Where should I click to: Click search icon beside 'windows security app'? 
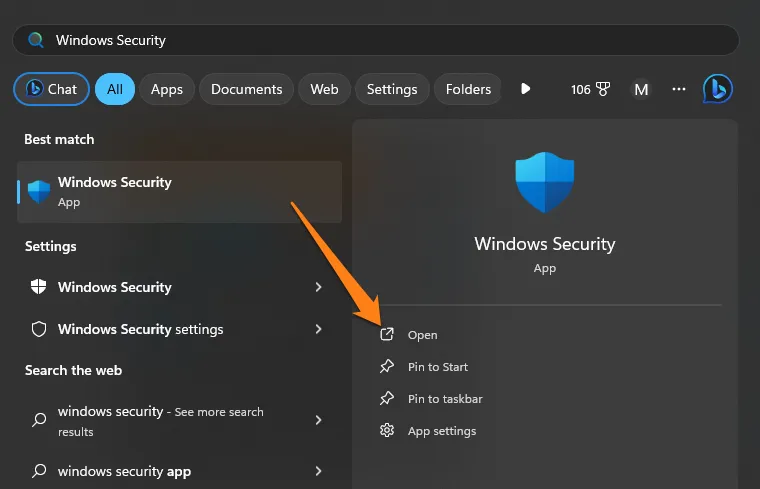39,471
